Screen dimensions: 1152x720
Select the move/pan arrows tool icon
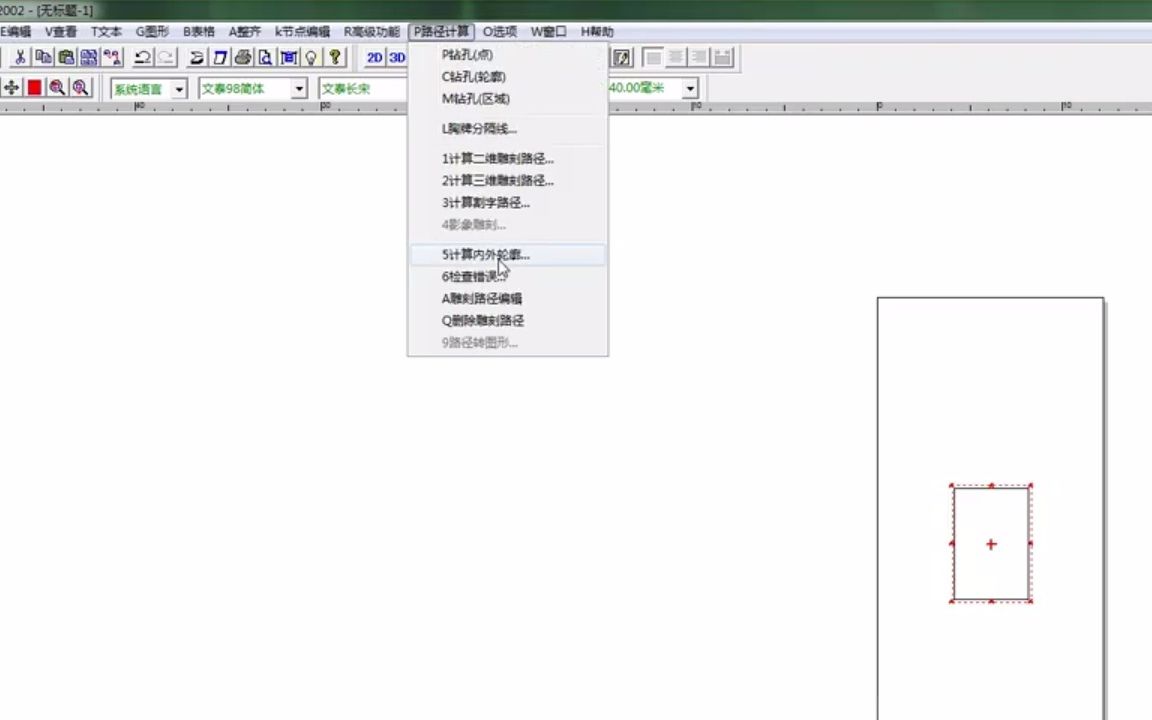10,87
